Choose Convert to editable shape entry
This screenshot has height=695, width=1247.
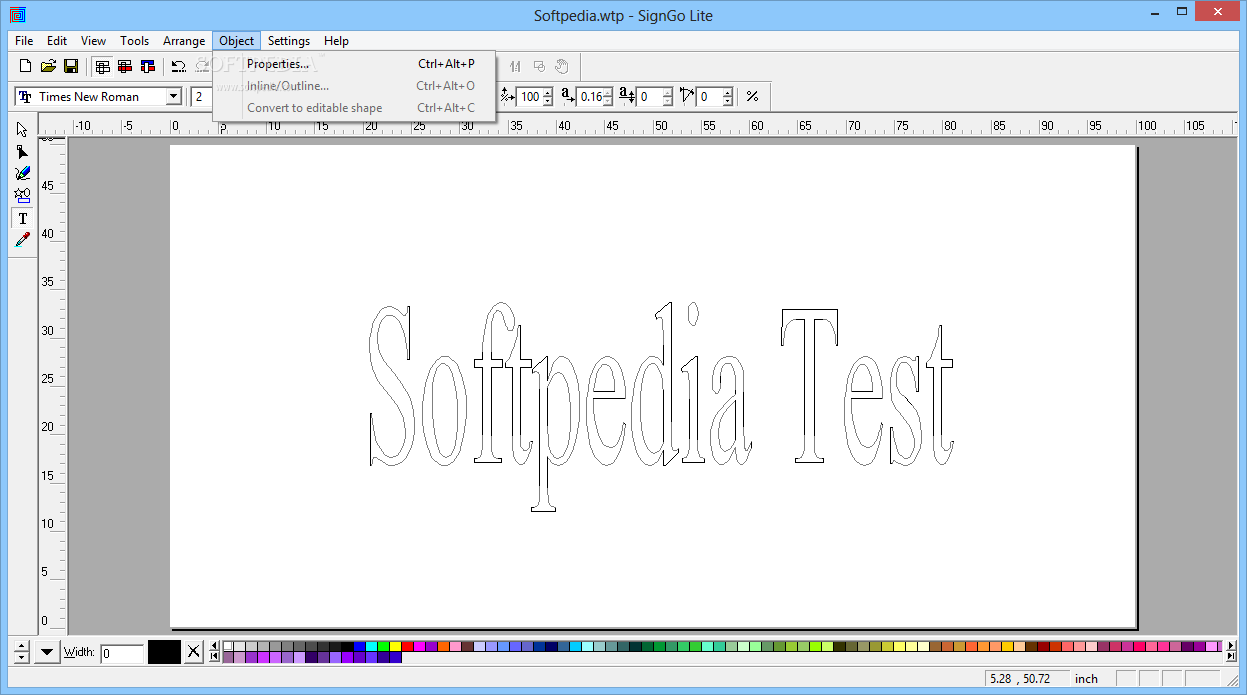pyautogui.click(x=354, y=108)
